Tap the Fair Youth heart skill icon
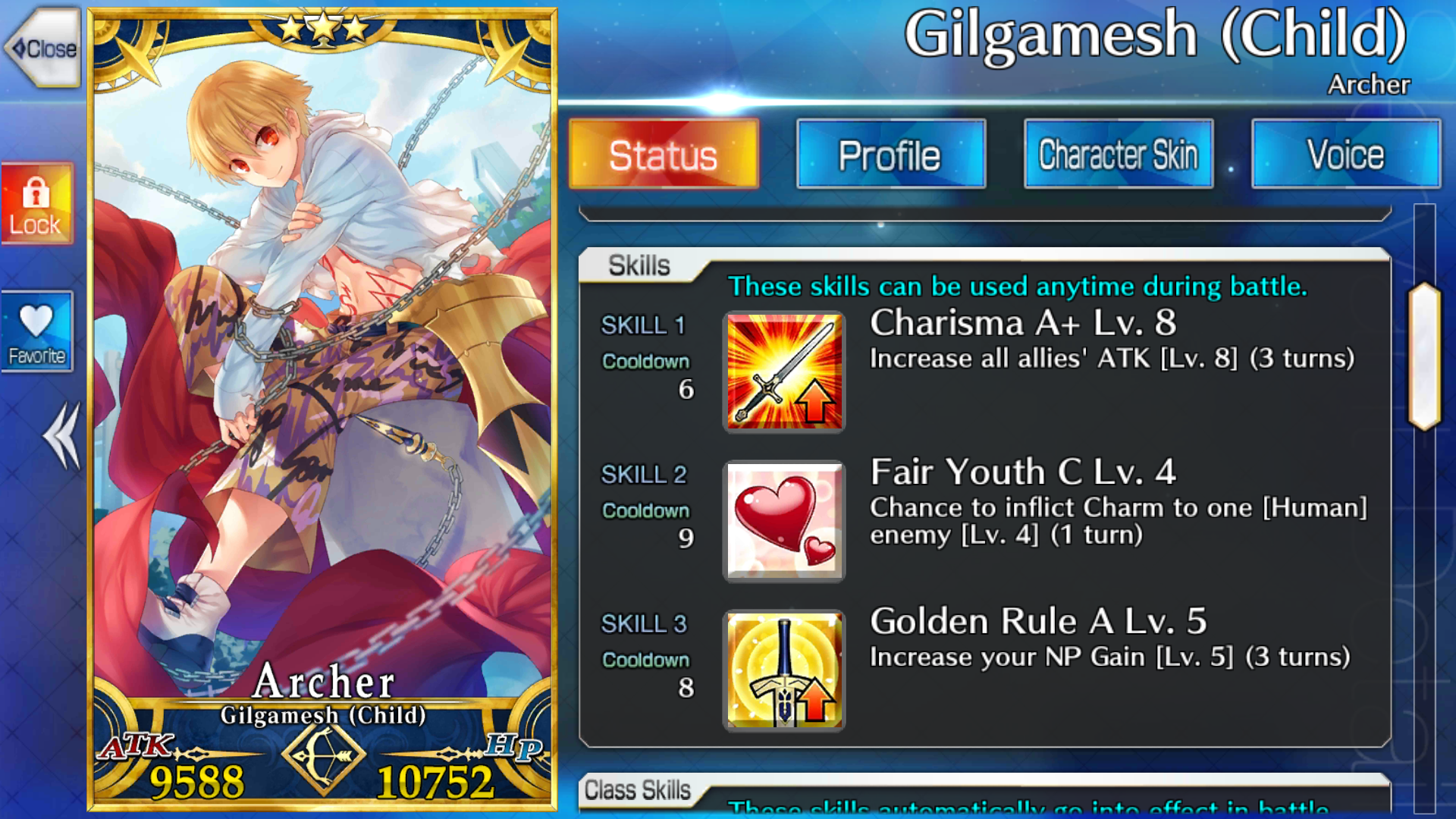 [x=784, y=521]
